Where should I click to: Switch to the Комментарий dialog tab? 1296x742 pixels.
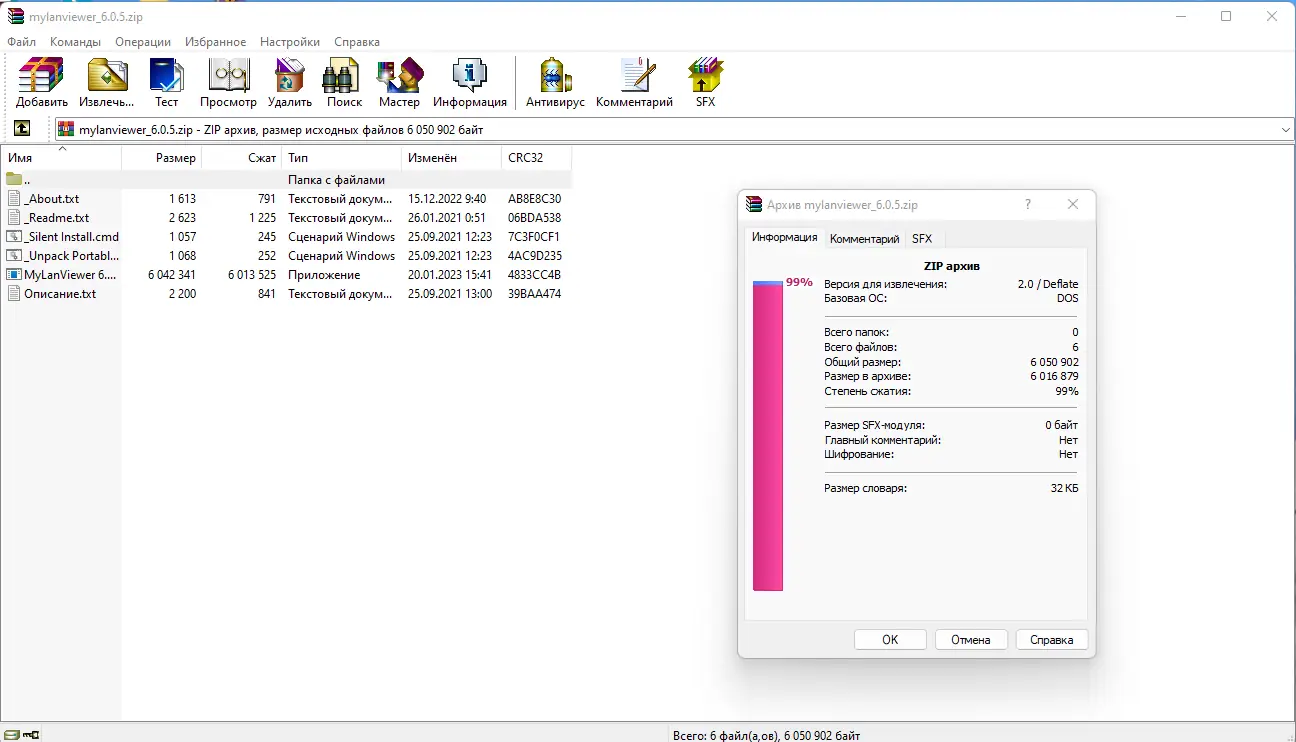point(864,239)
